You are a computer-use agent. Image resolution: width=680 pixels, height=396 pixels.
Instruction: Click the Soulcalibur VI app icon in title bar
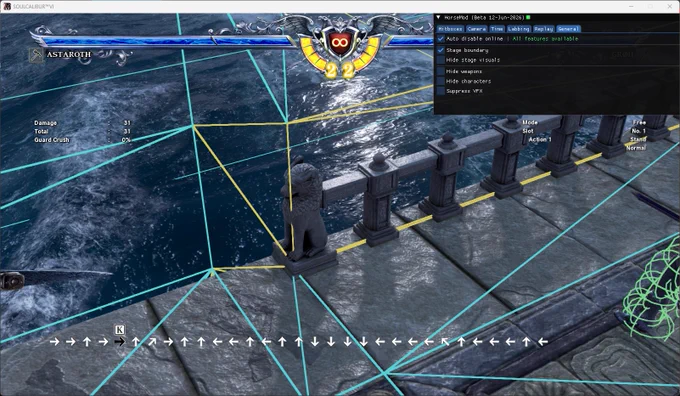(7, 7)
